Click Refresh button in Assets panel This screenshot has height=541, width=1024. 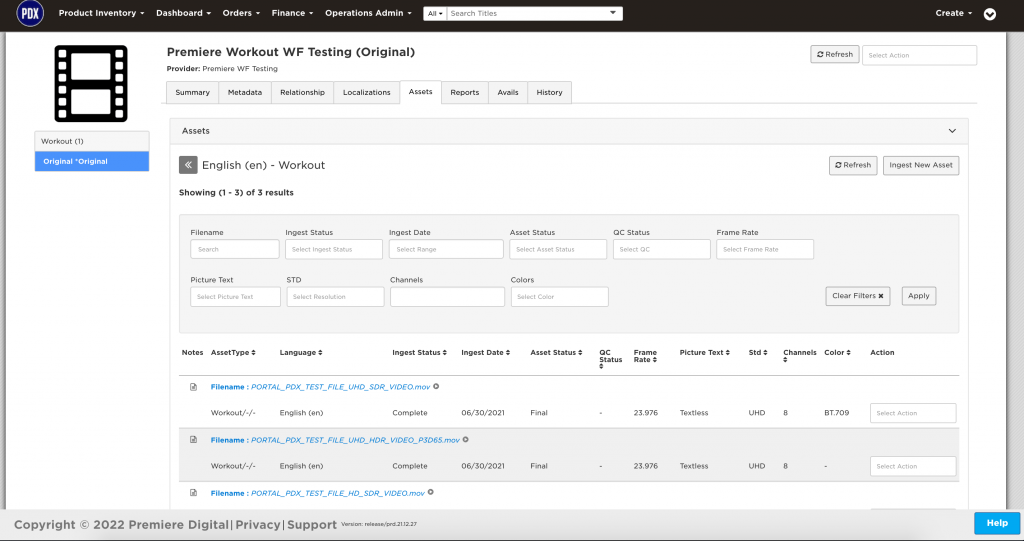(x=853, y=165)
